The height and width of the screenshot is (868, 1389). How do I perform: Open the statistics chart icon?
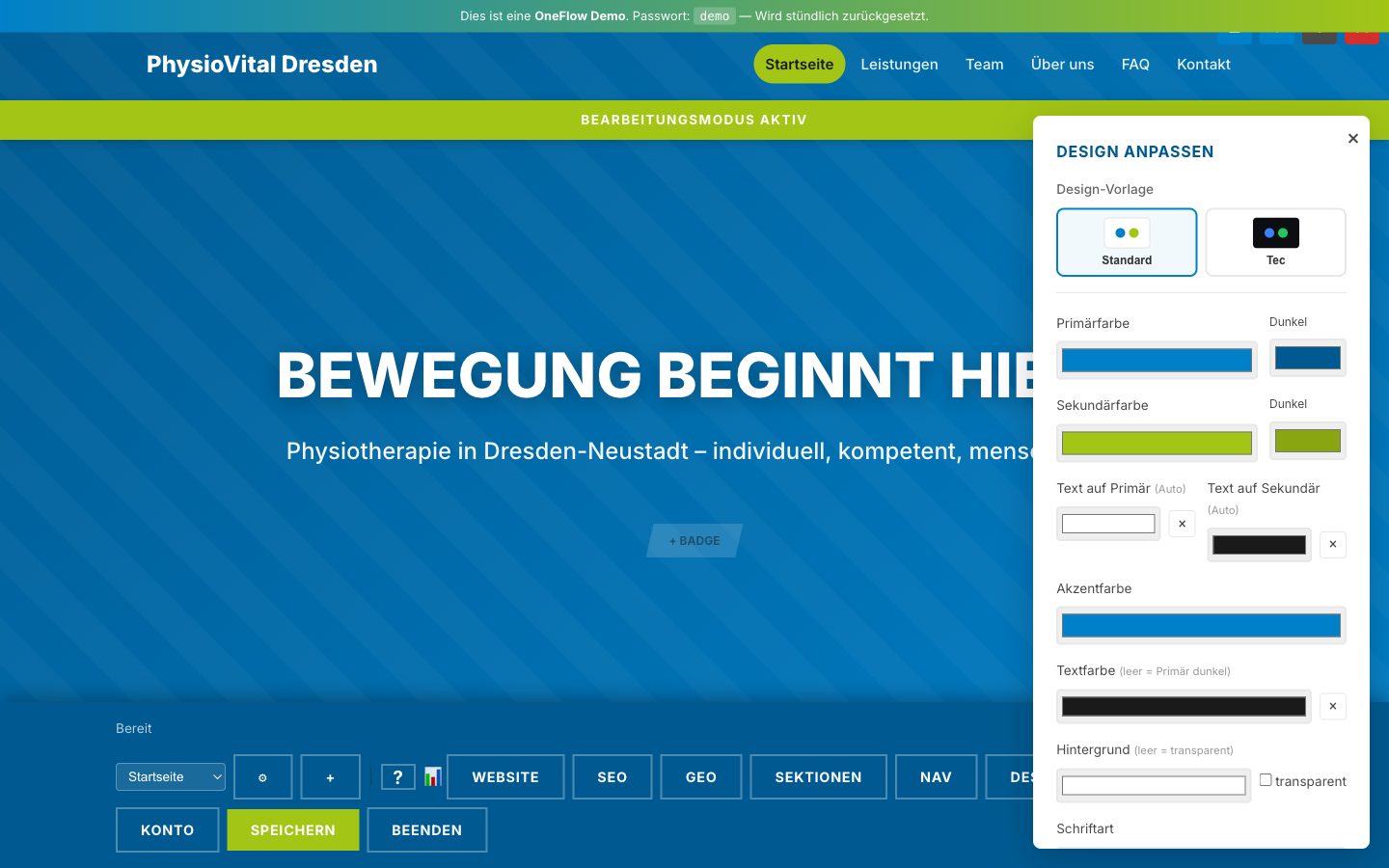(432, 776)
